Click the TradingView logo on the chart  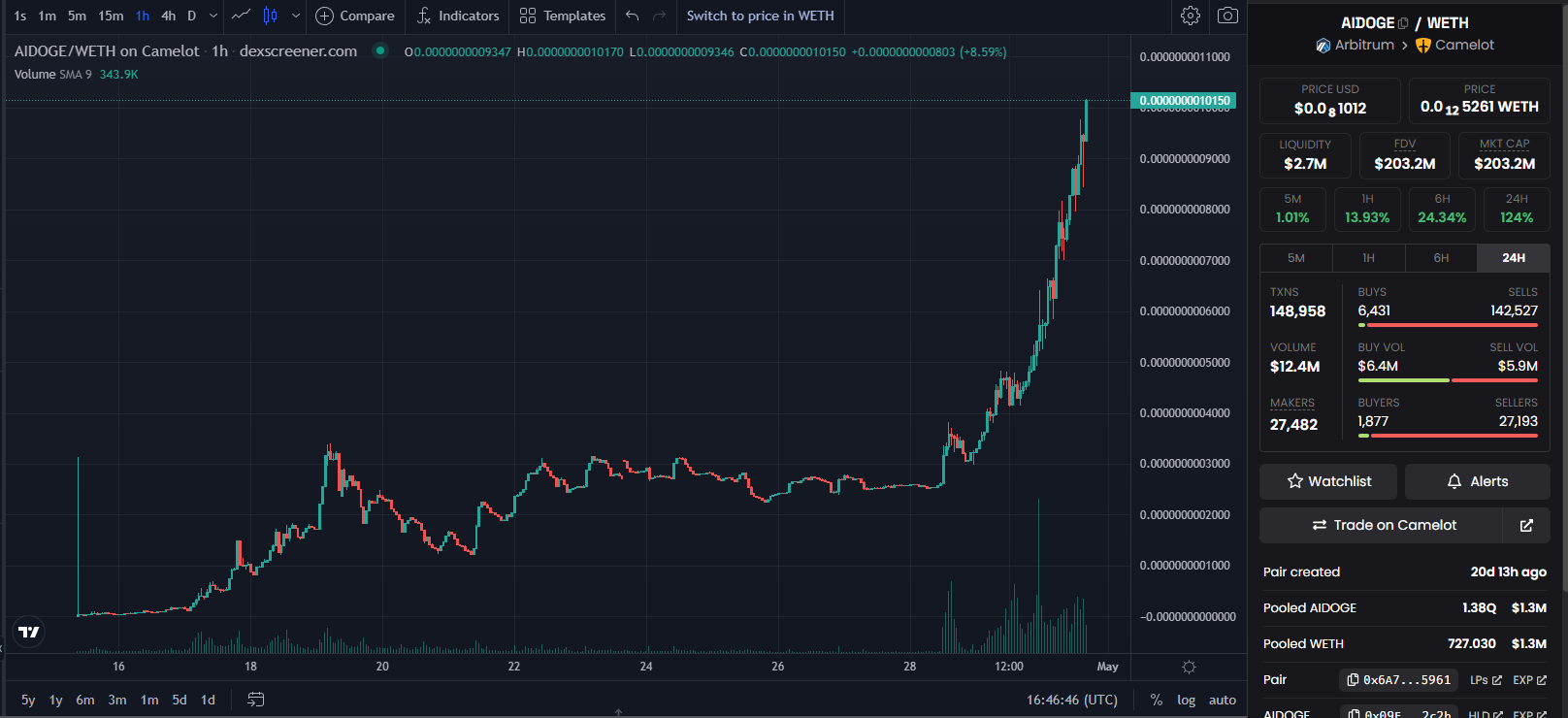coord(29,632)
